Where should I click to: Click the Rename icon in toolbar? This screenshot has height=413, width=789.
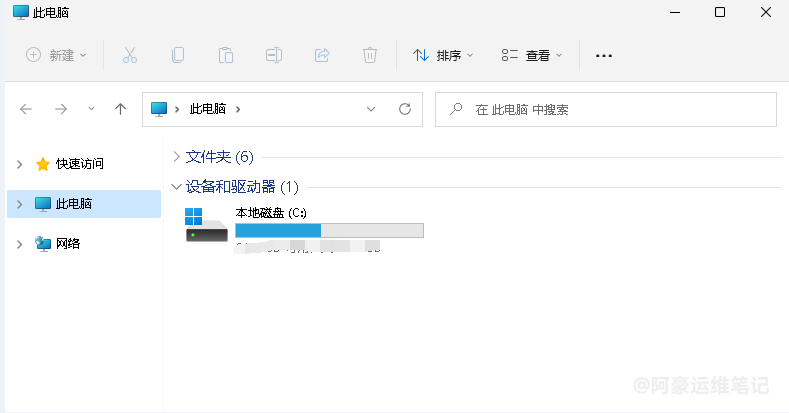[274, 56]
